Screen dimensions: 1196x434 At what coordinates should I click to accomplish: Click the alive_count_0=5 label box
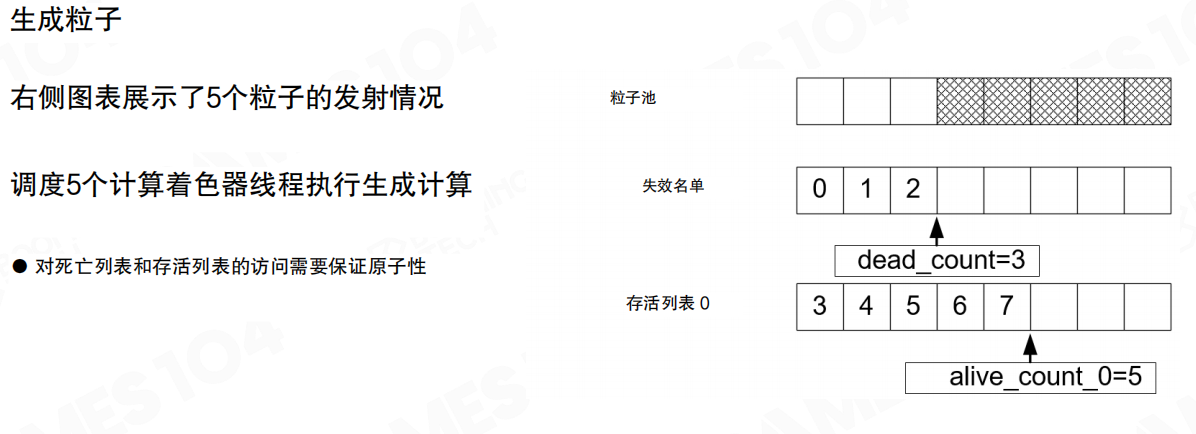(x=1031, y=378)
